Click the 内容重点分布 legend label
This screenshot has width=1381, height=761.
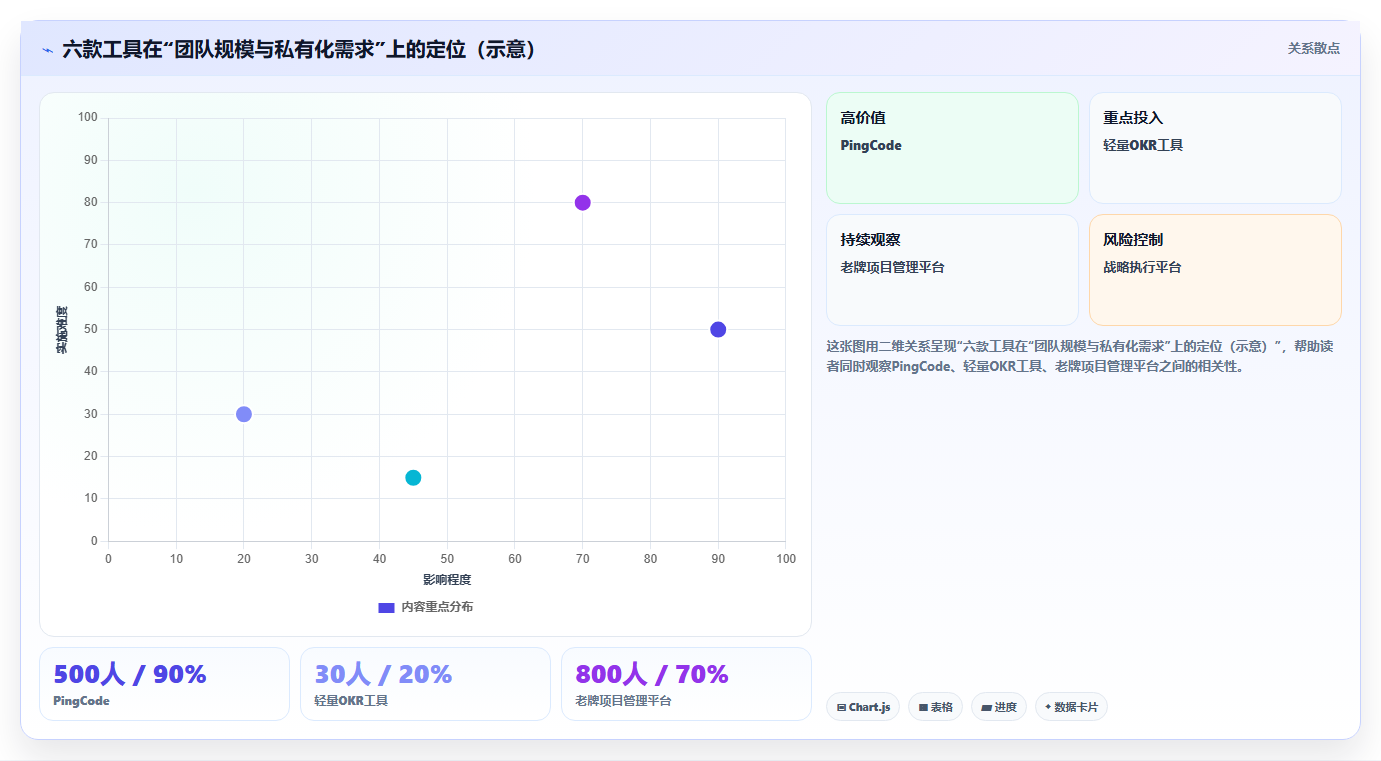coord(437,607)
